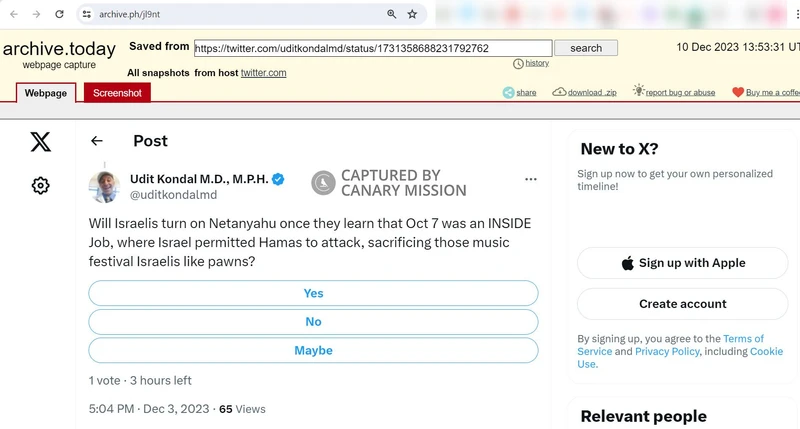Screen dimensions: 800x429
Task: Select the Webpage tab
Action: point(46,93)
